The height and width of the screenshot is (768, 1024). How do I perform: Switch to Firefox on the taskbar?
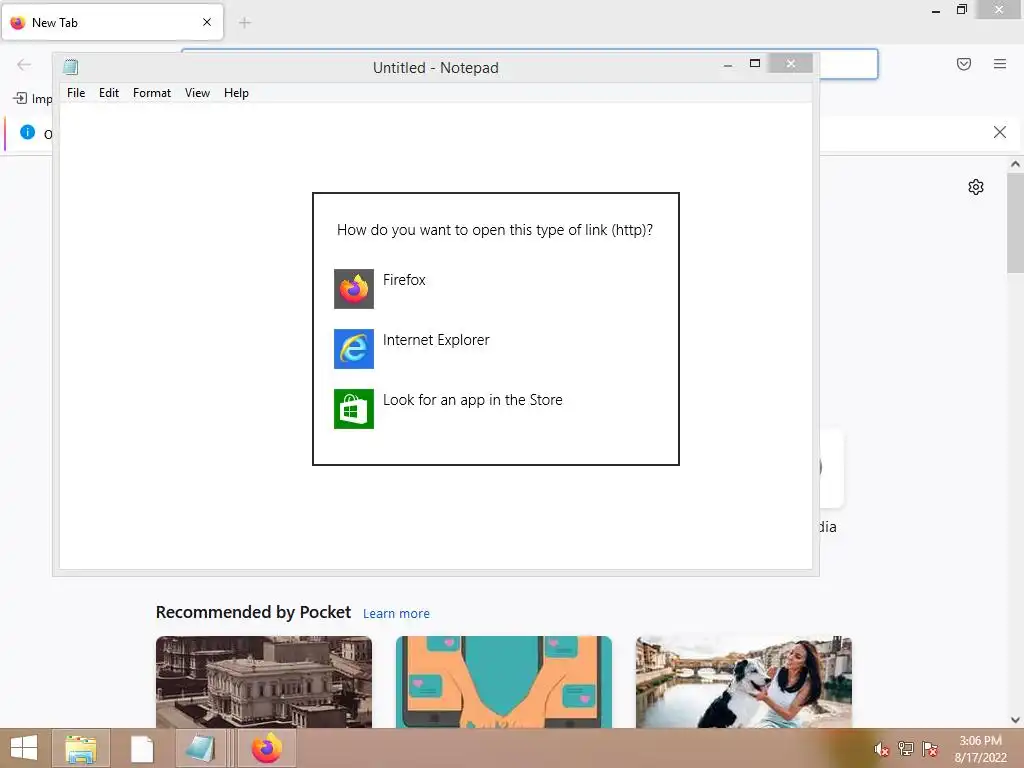(266, 748)
